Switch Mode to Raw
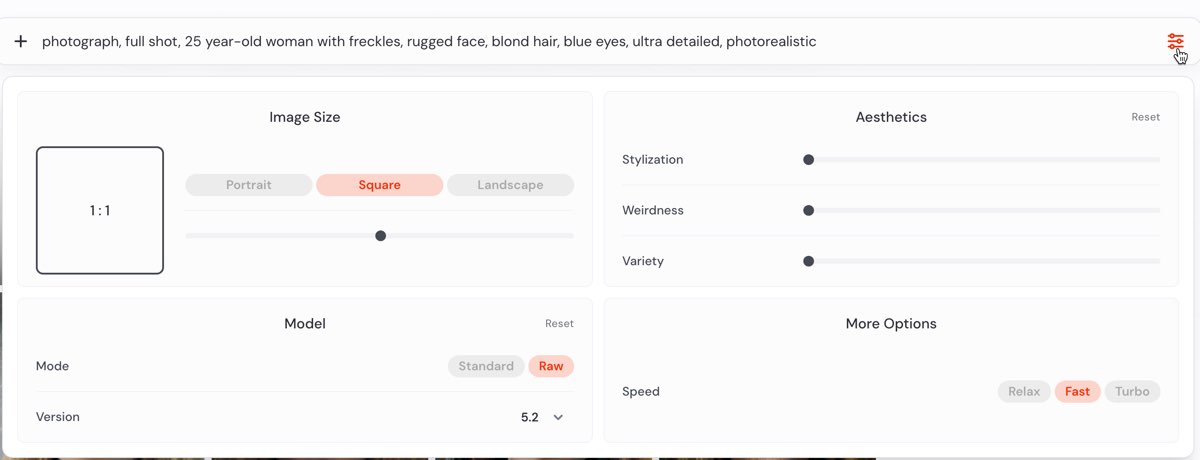 pyautogui.click(x=551, y=366)
